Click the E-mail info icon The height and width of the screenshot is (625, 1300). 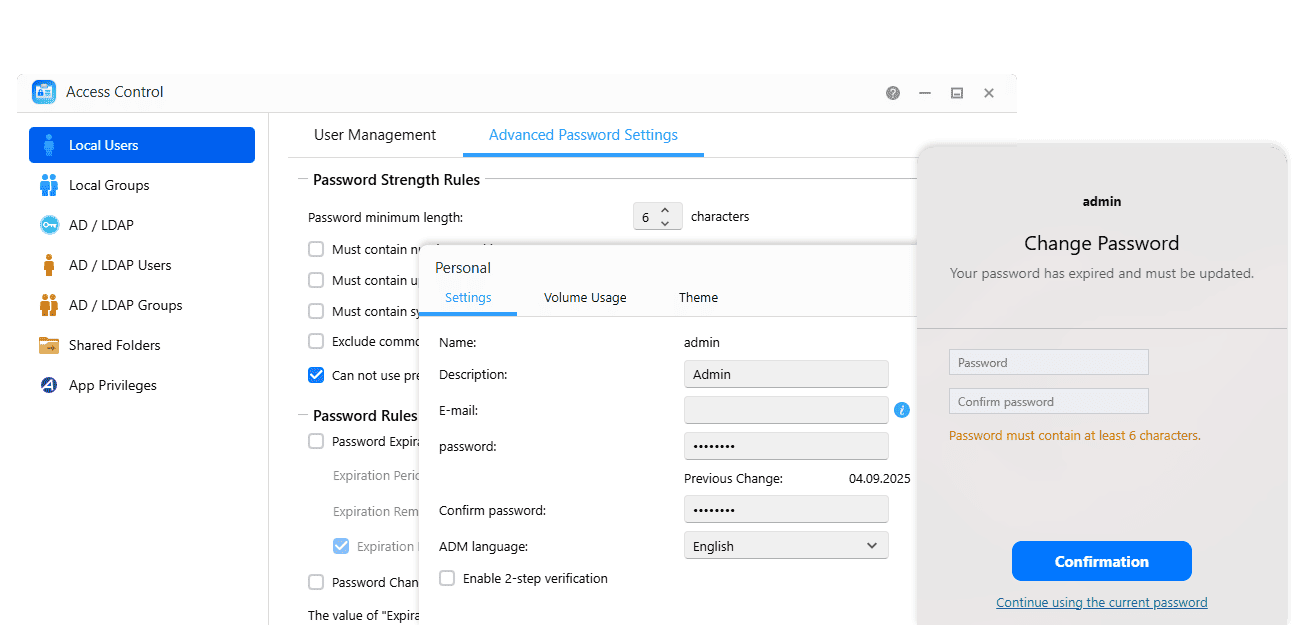(902, 410)
